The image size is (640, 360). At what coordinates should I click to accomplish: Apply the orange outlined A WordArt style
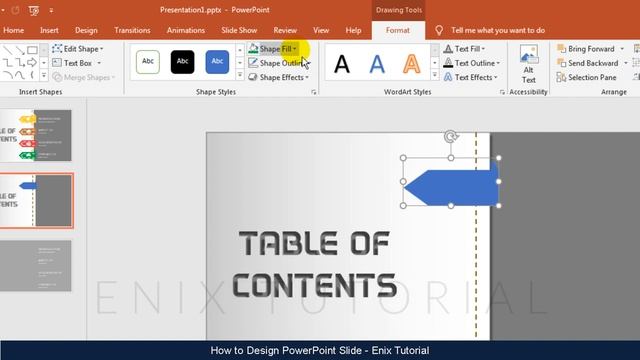click(411, 64)
